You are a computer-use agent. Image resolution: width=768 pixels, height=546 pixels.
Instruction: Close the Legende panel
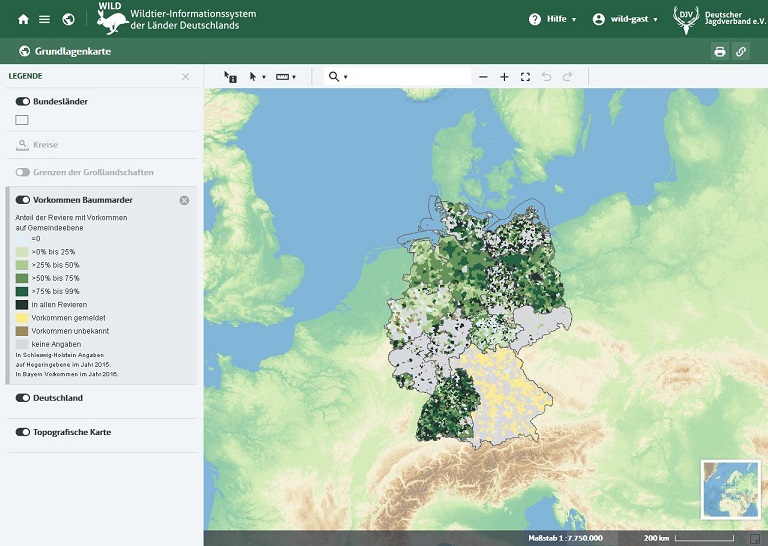(x=186, y=76)
